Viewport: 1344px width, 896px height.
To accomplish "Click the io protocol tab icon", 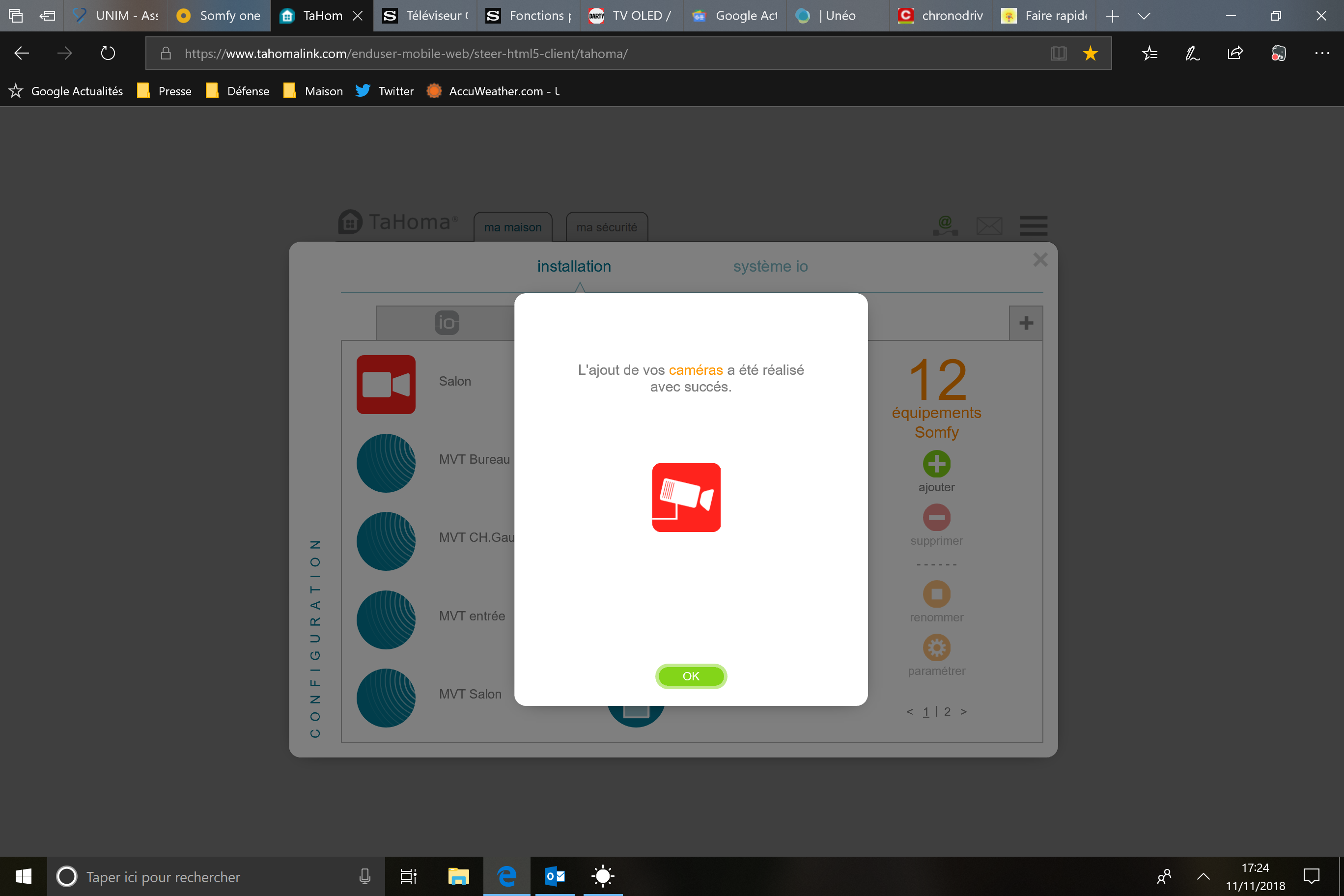I will coord(447,323).
